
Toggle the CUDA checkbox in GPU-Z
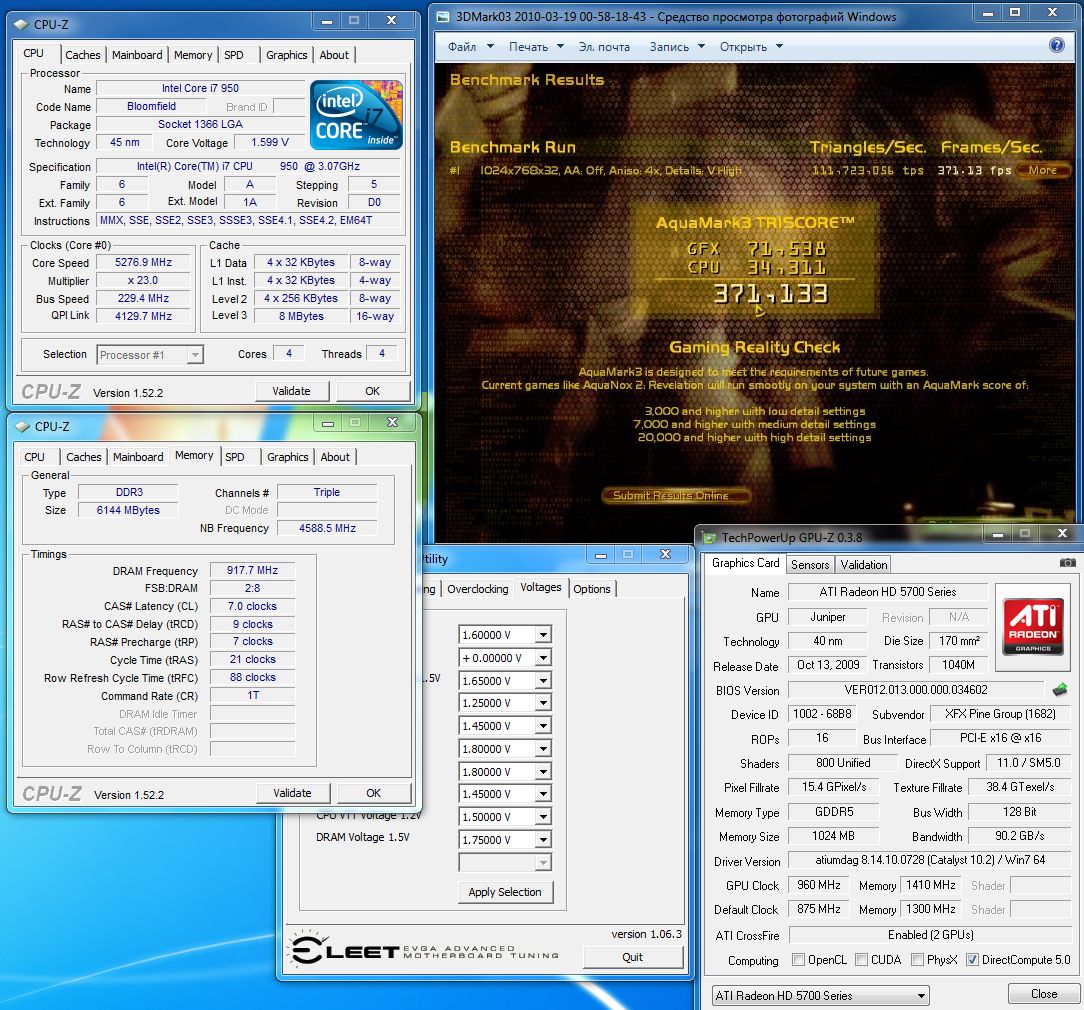click(861, 960)
